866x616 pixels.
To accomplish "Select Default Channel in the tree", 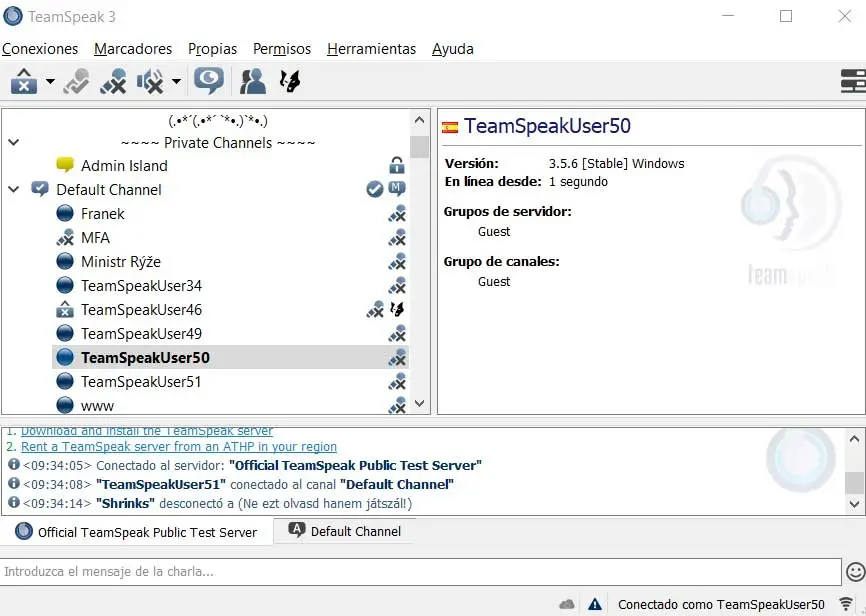I will pyautogui.click(x=109, y=189).
